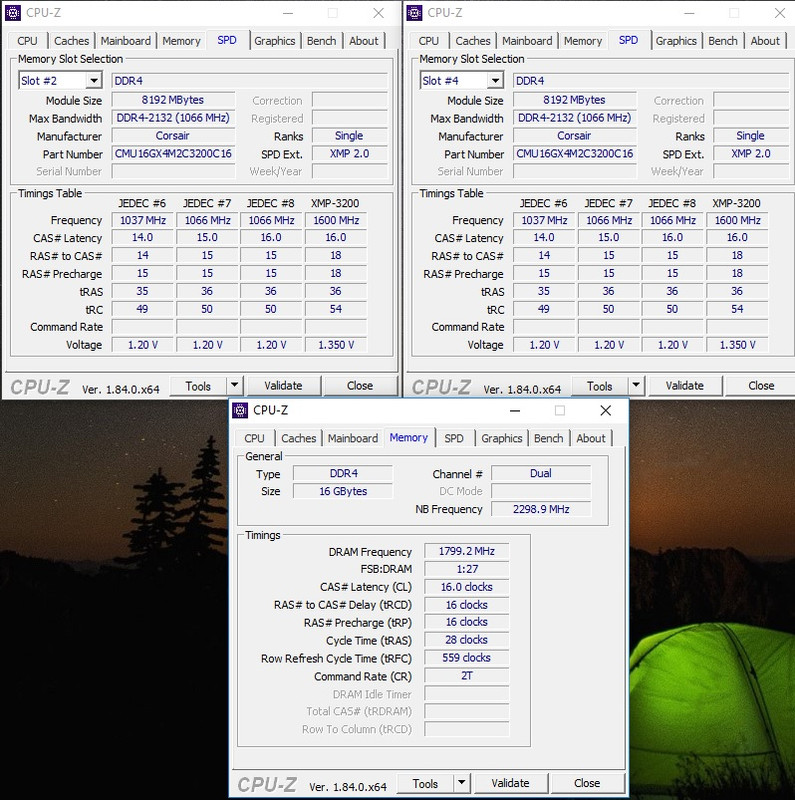Click the Size 16 GBytes value
The width and height of the screenshot is (795, 800).
click(x=343, y=491)
